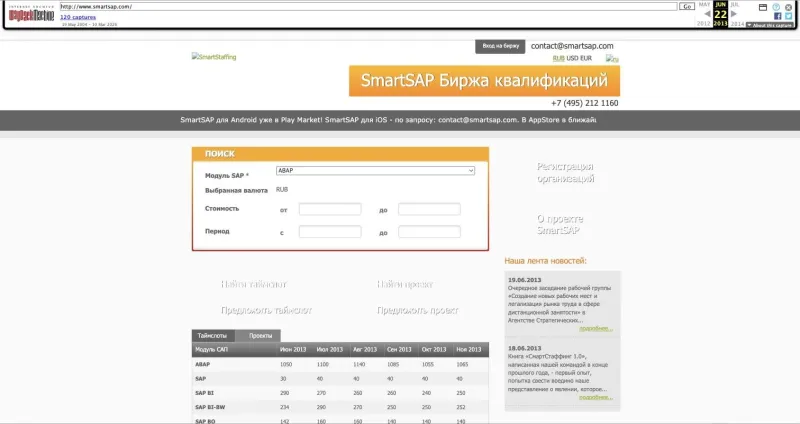
Task: Click the SmartSAP Биржа квалификаций banner
Action: coord(484,81)
